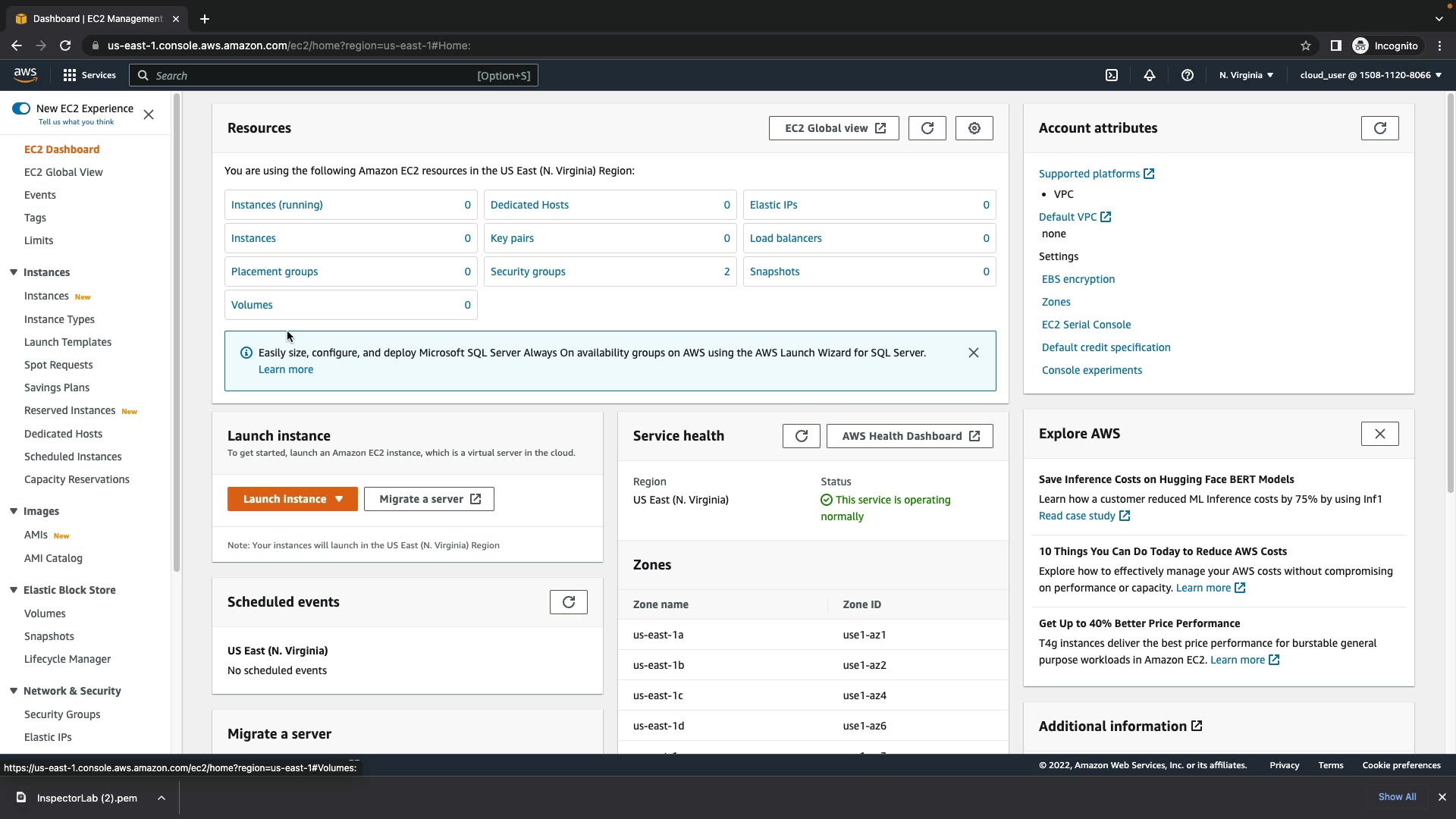This screenshot has width=1456, height=819.
Task: Dismiss the SQL Server info banner
Action: (x=973, y=353)
